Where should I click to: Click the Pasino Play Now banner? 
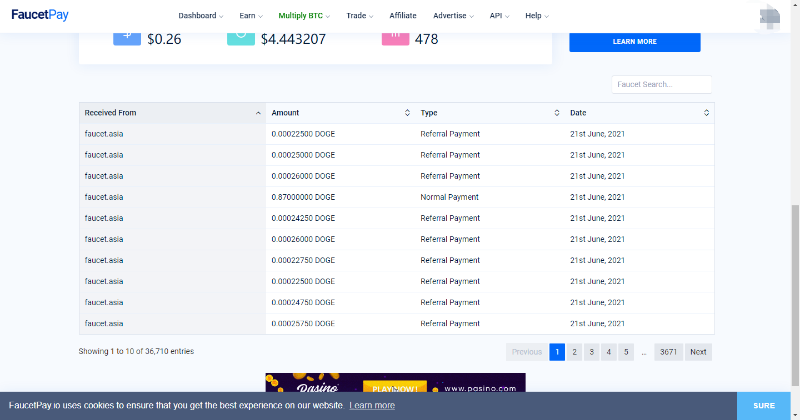tap(395, 383)
